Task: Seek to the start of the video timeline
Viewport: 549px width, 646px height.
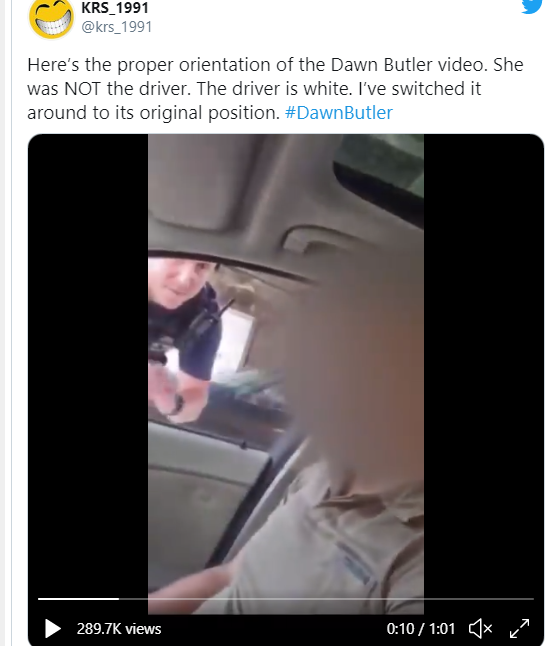Action: [x=39, y=599]
